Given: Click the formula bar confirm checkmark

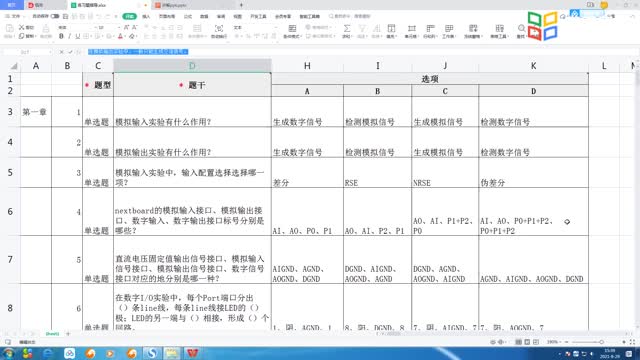Looking at the screenshot, I should tap(70, 52).
